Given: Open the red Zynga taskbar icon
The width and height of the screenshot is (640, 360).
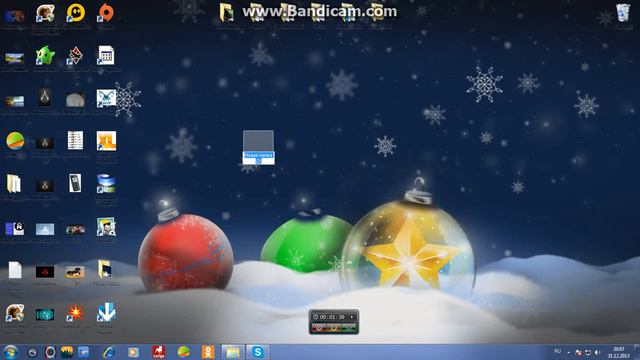Looking at the screenshot, I should [x=159, y=352].
